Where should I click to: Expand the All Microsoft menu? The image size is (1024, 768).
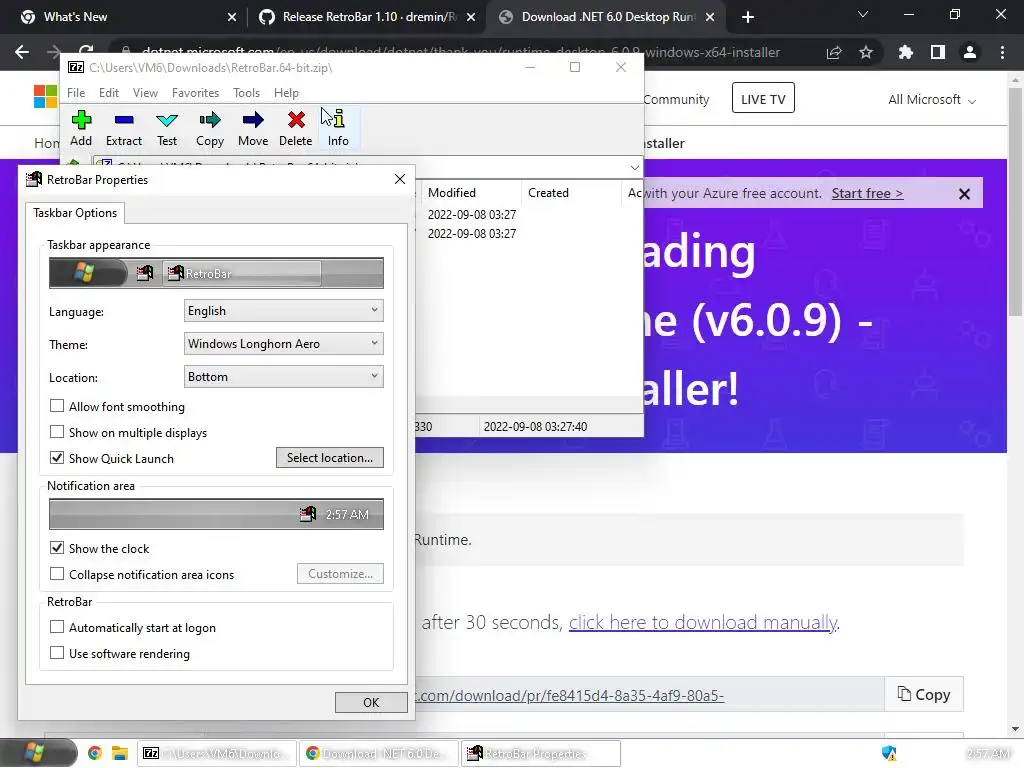[x=932, y=99]
